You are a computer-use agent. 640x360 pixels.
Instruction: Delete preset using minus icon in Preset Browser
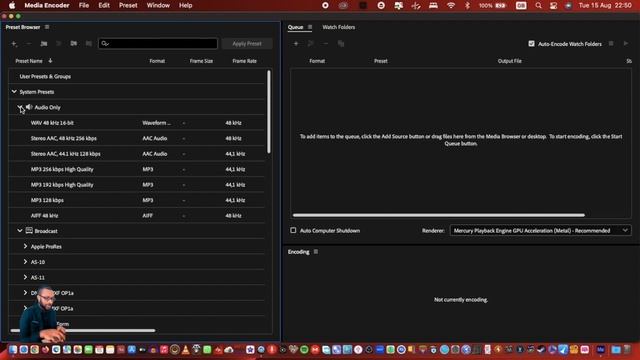[29, 44]
